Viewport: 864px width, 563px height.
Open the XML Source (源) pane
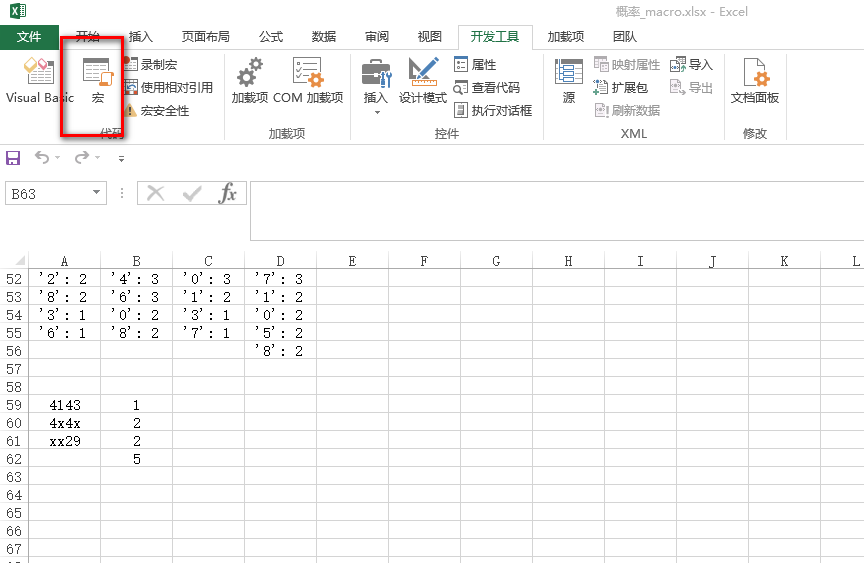[x=569, y=80]
